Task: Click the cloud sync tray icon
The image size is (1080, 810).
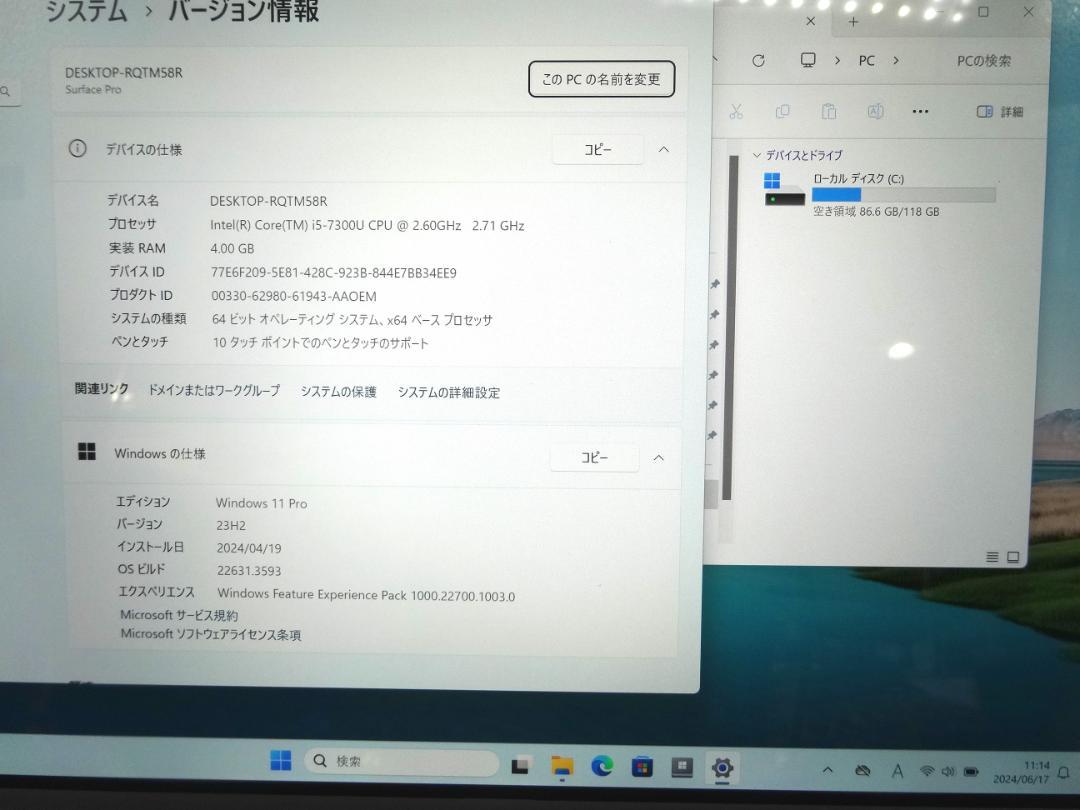Action: tap(862, 770)
